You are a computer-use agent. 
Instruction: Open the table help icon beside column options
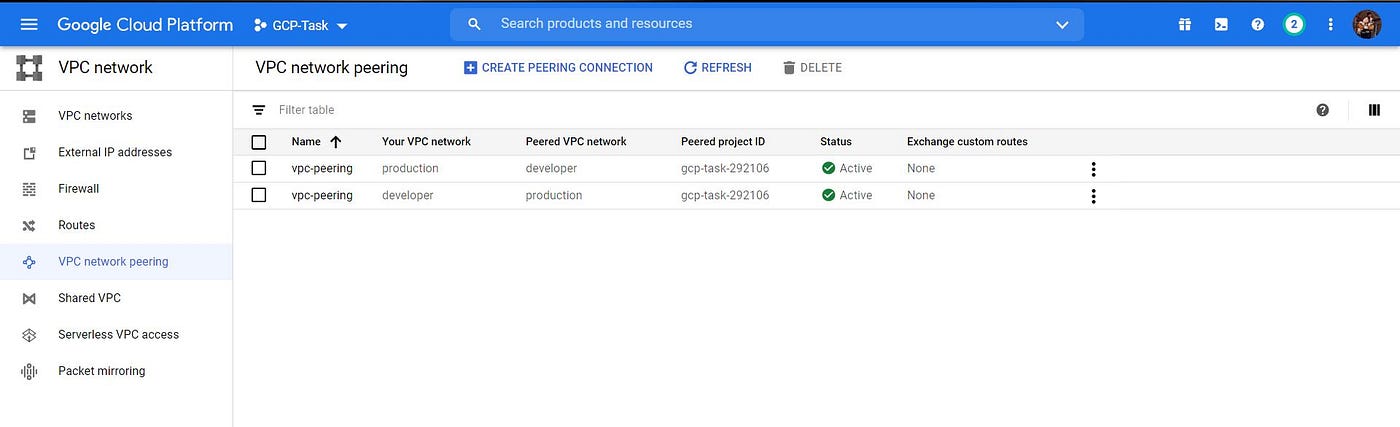(1323, 110)
